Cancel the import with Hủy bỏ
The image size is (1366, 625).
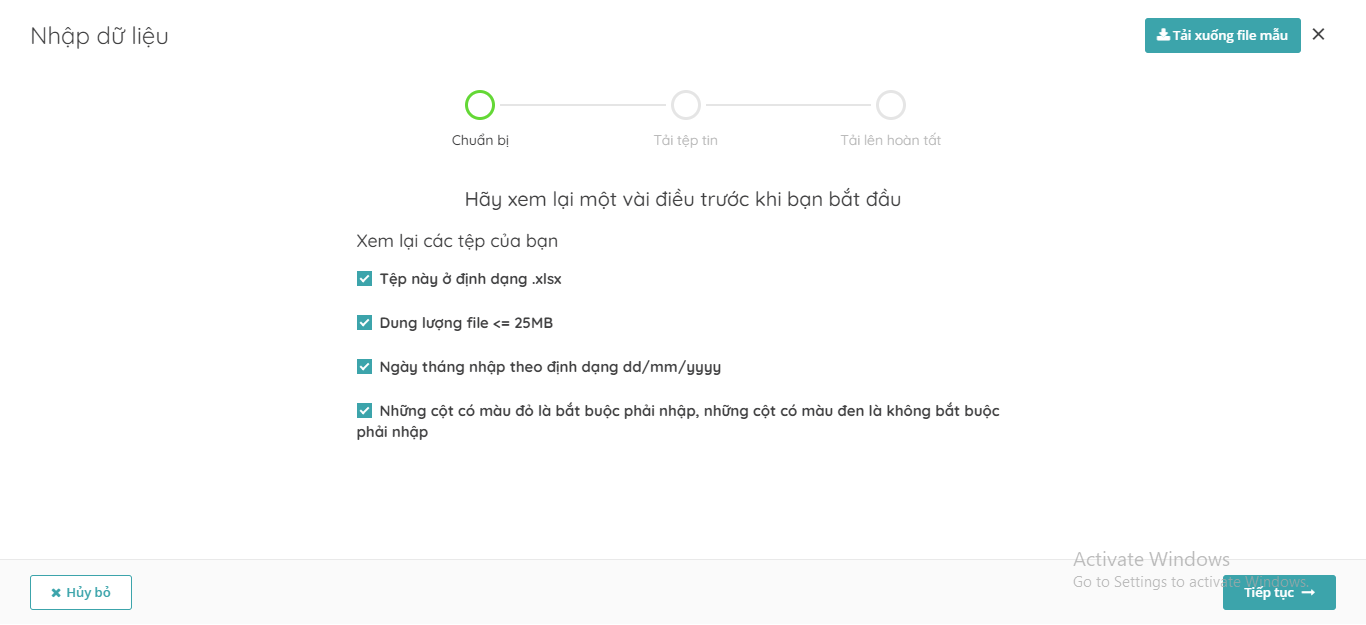click(81, 592)
